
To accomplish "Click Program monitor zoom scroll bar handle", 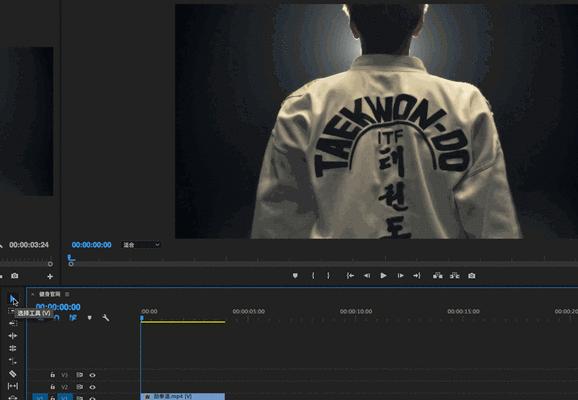I will (x=71, y=264).
